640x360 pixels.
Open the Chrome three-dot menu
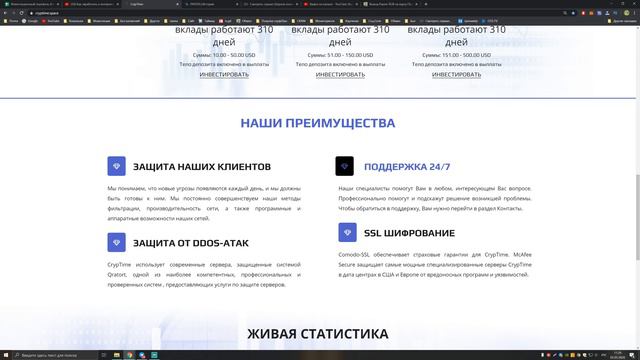(635, 13)
